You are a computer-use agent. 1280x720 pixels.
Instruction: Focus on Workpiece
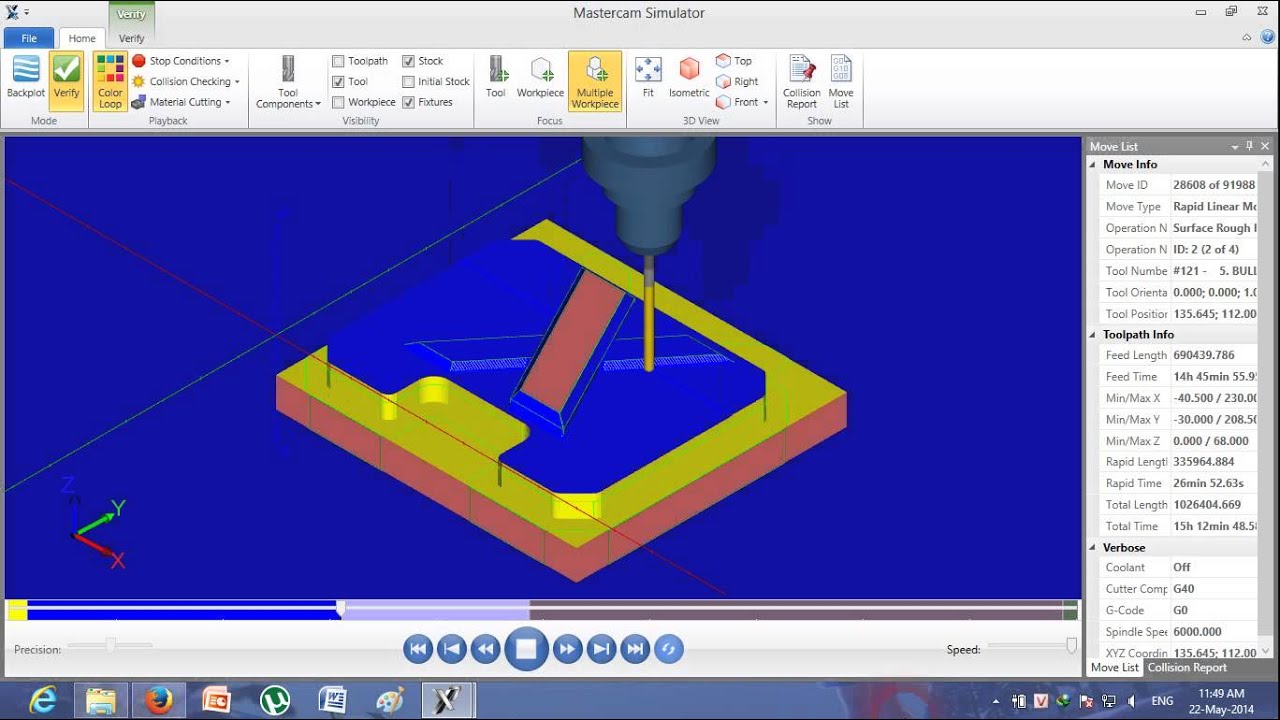pos(541,78)
